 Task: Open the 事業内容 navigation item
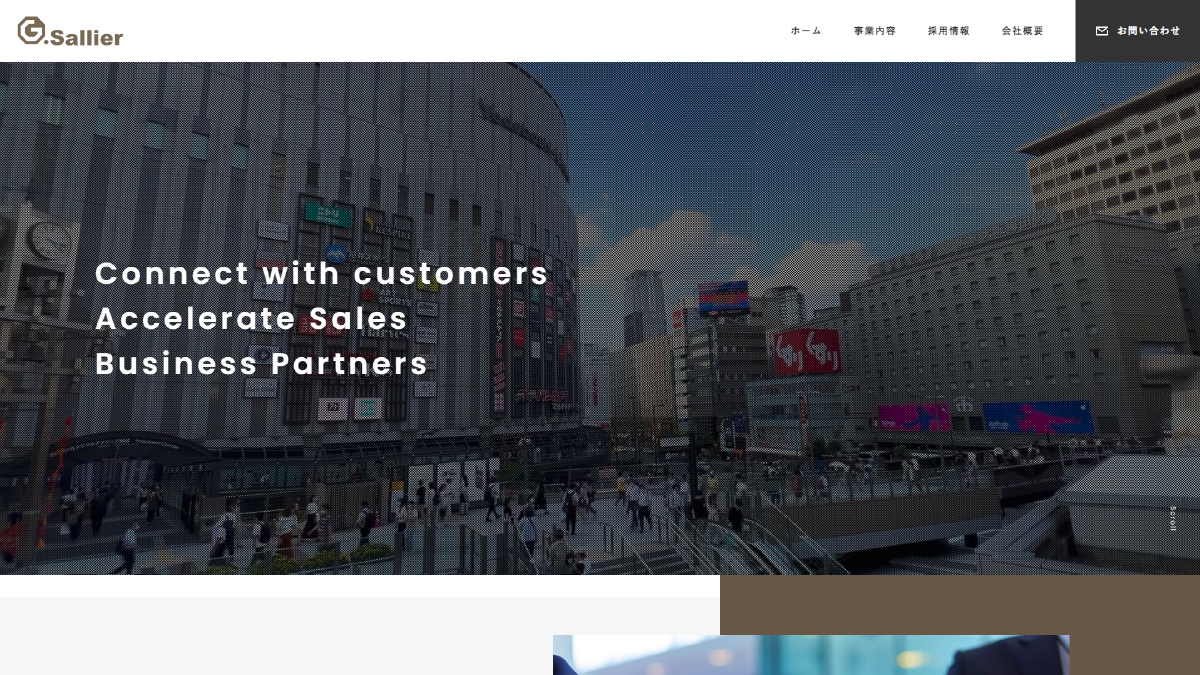click(x=875, y=31)
